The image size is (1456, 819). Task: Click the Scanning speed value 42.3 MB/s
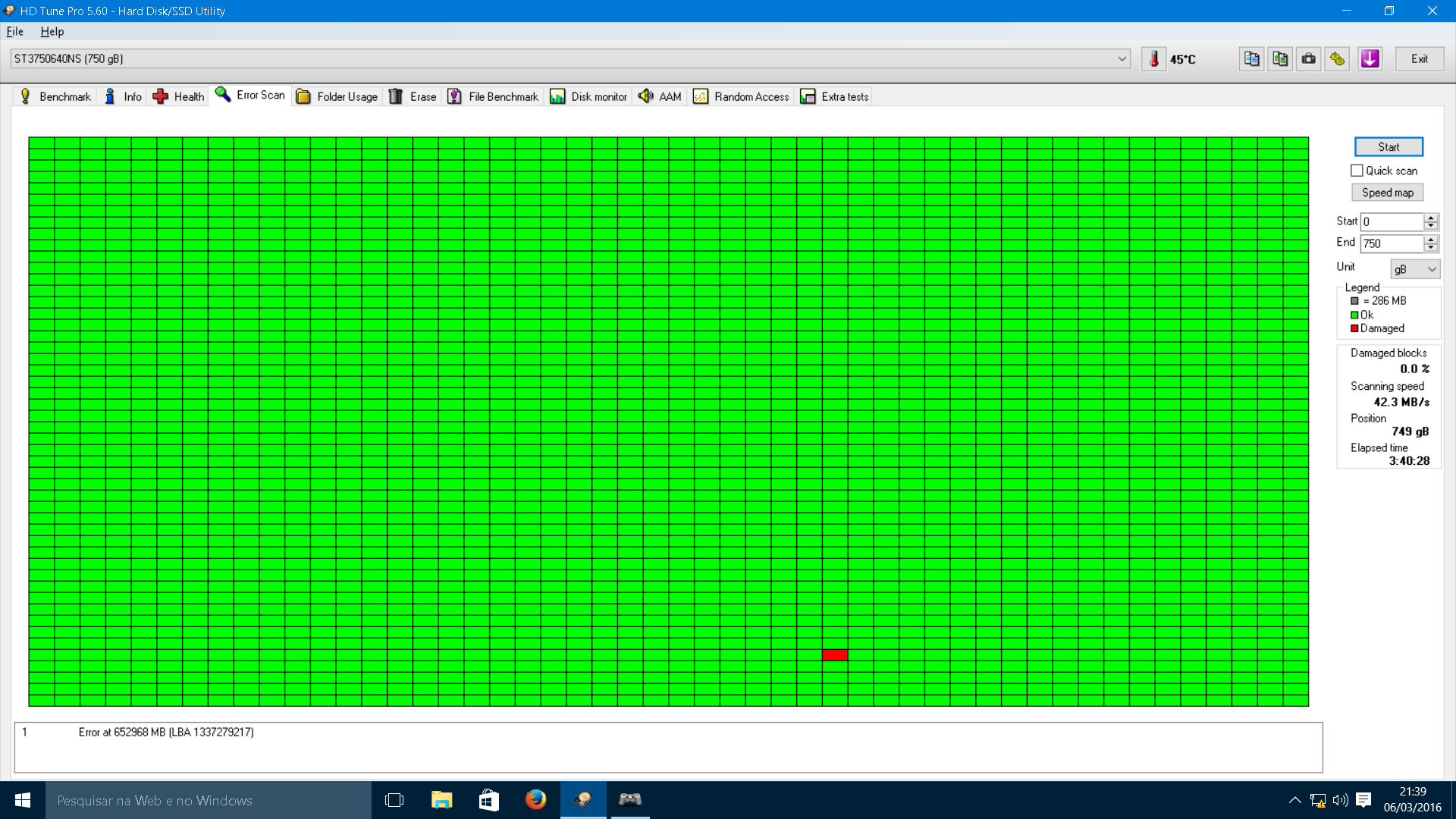tap(1401, 402)
